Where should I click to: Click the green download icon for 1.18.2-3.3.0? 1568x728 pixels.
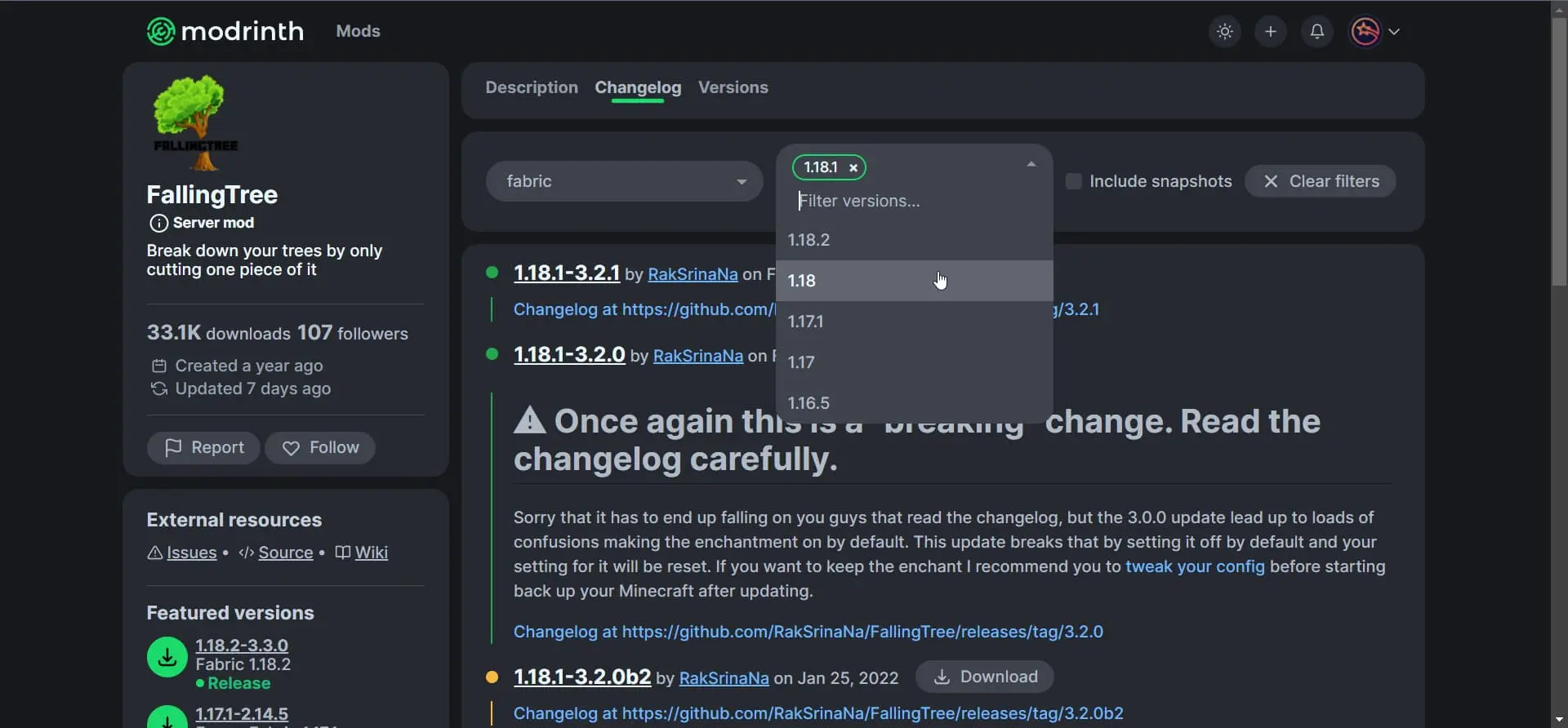click(167, 657)
